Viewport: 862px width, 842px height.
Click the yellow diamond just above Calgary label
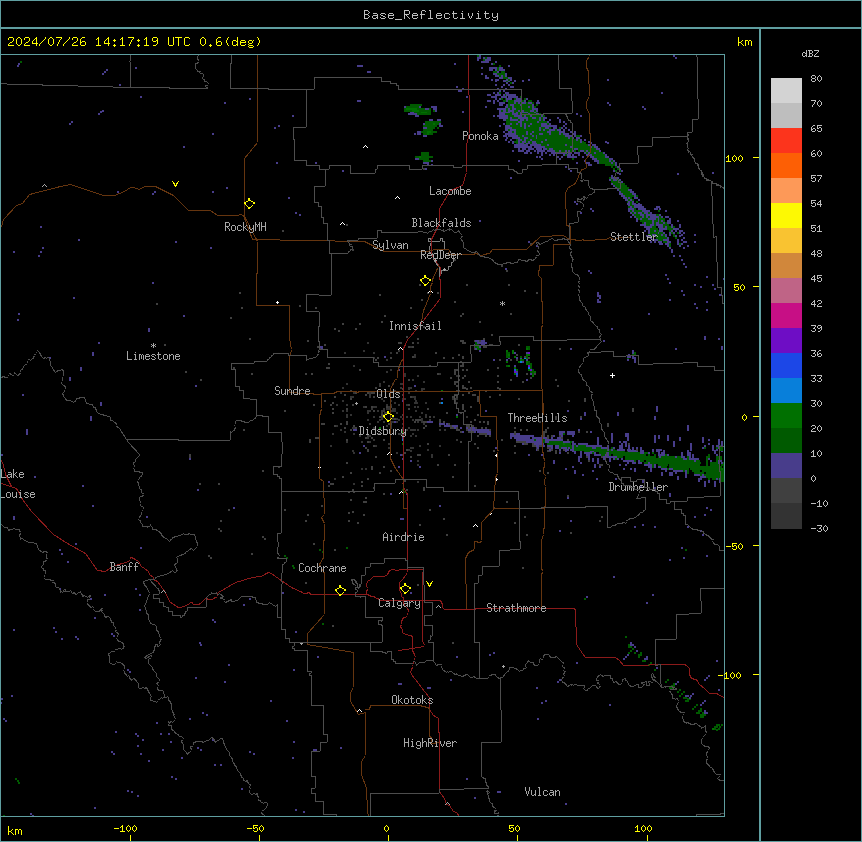pos(405,589)
